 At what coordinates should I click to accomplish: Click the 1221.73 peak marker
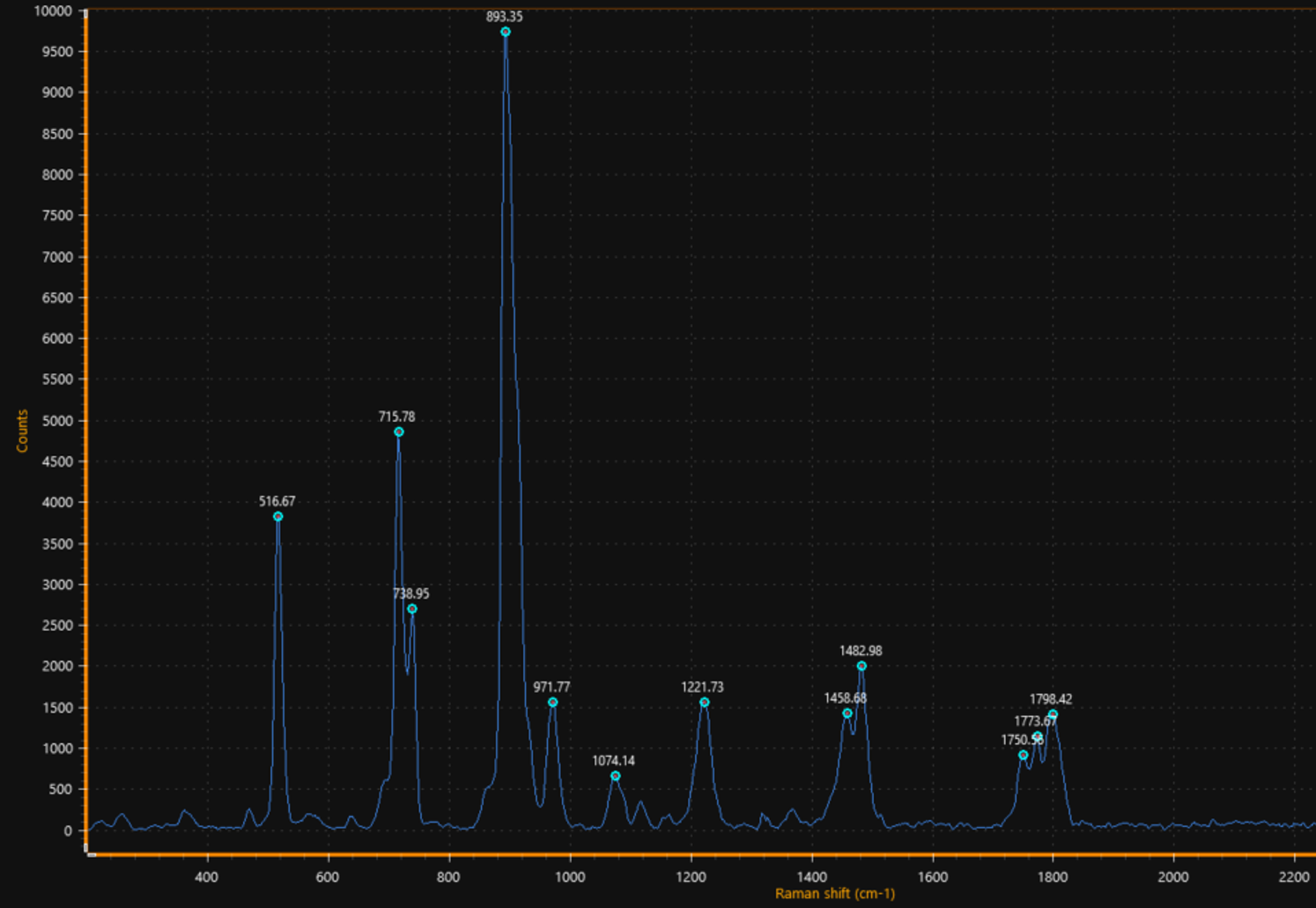[x=705, y=703]
